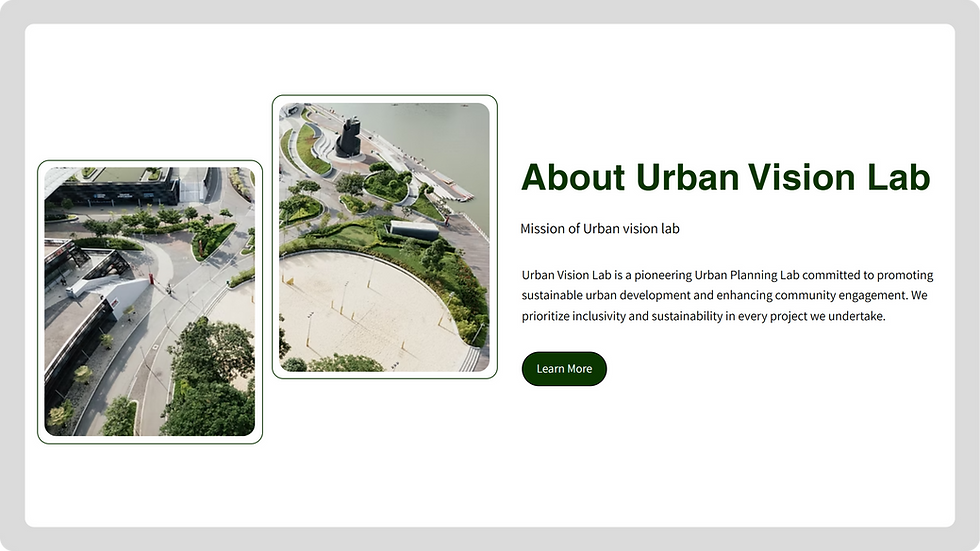Click the paragraph starting 'Urban Vision Lab is a pioneering'
The height and width of the screenshot is (551, 980).
[x=728, y=295]
